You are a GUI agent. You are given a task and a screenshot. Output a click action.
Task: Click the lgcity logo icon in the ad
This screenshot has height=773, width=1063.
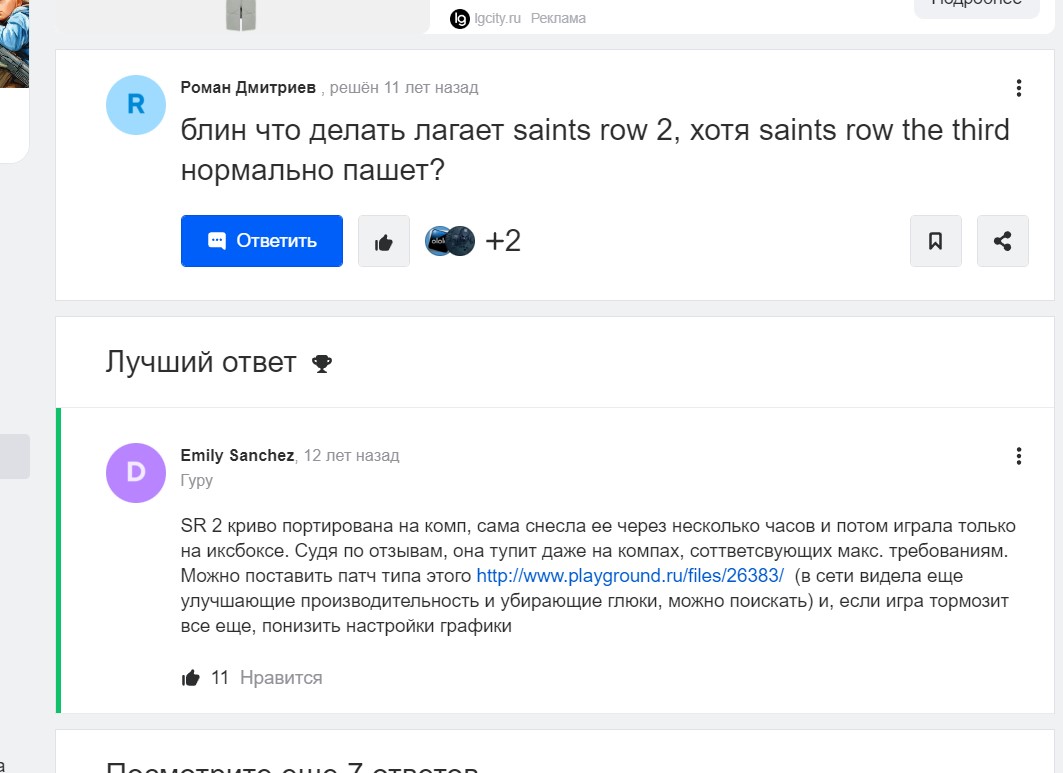point(460,18)
